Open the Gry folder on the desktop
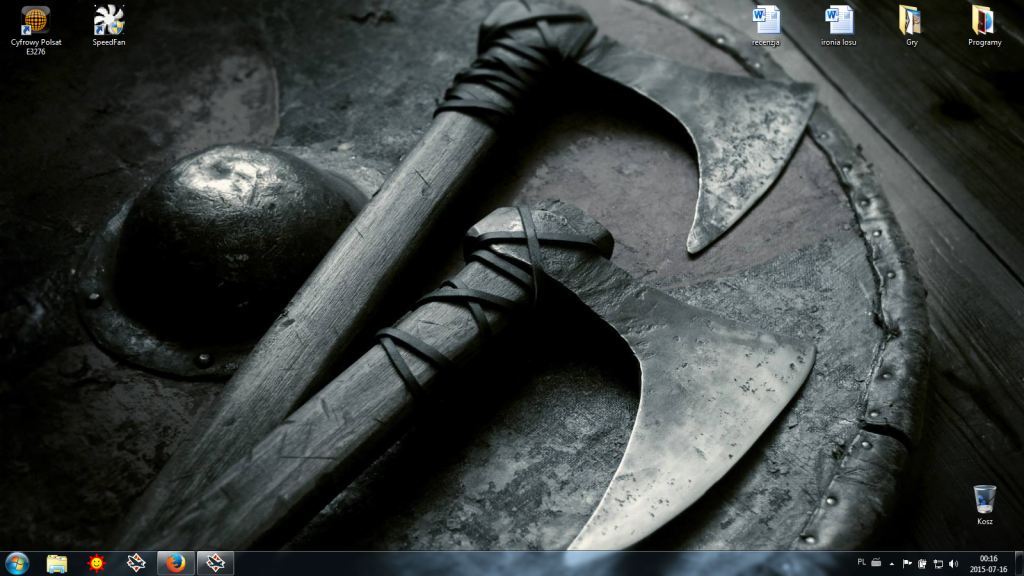Screen dimensions: 1024x576 coord(911,26)
